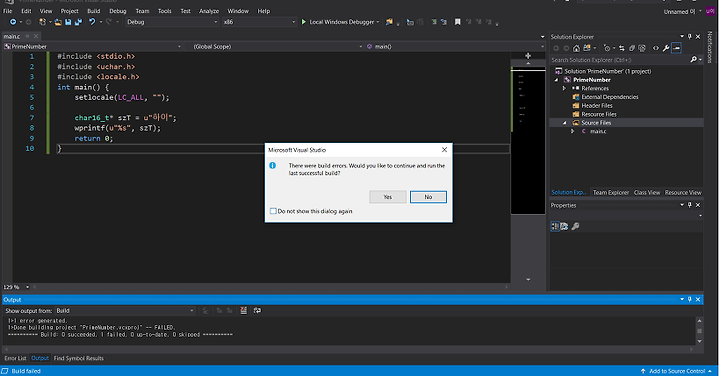Expand the main.c tree node arrow
This screenshot has height=376, width=720.
[x=573, y=131]
